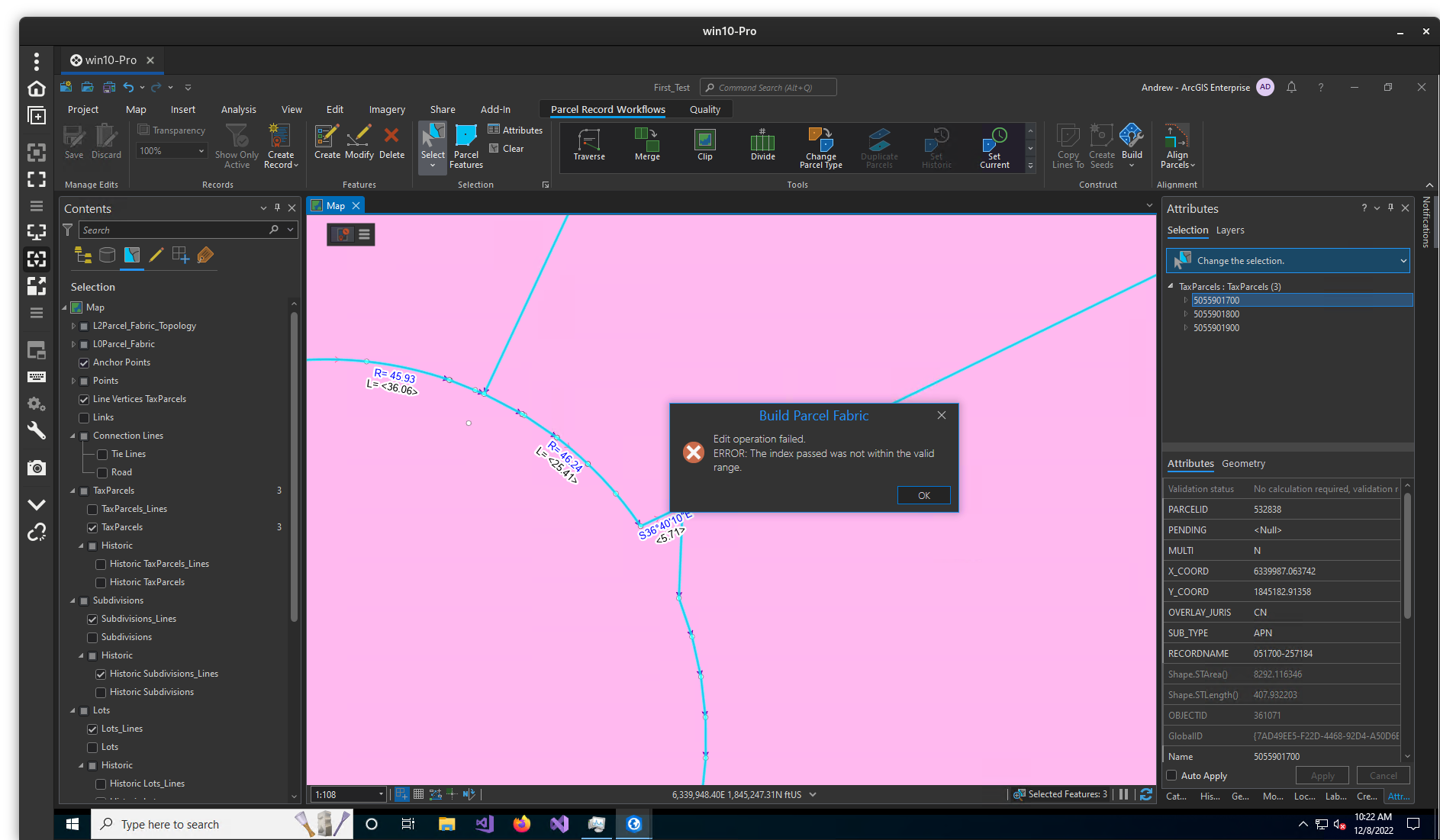This screenshot has height=840, width=1440.
Task: Uncheck the Subdivisions_Lines layer
Action: click(x=93, y=619)
